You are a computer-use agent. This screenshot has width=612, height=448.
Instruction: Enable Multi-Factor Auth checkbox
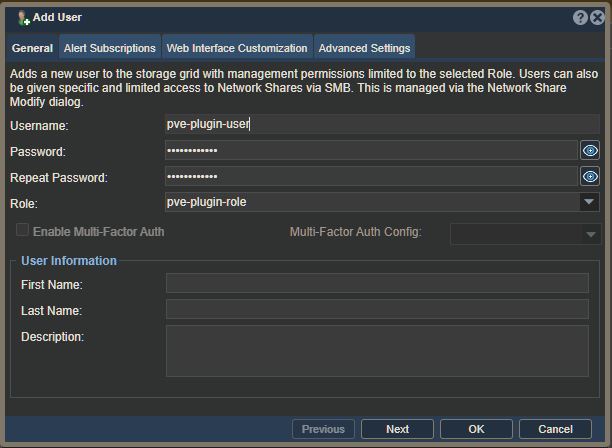pos(22,230)
